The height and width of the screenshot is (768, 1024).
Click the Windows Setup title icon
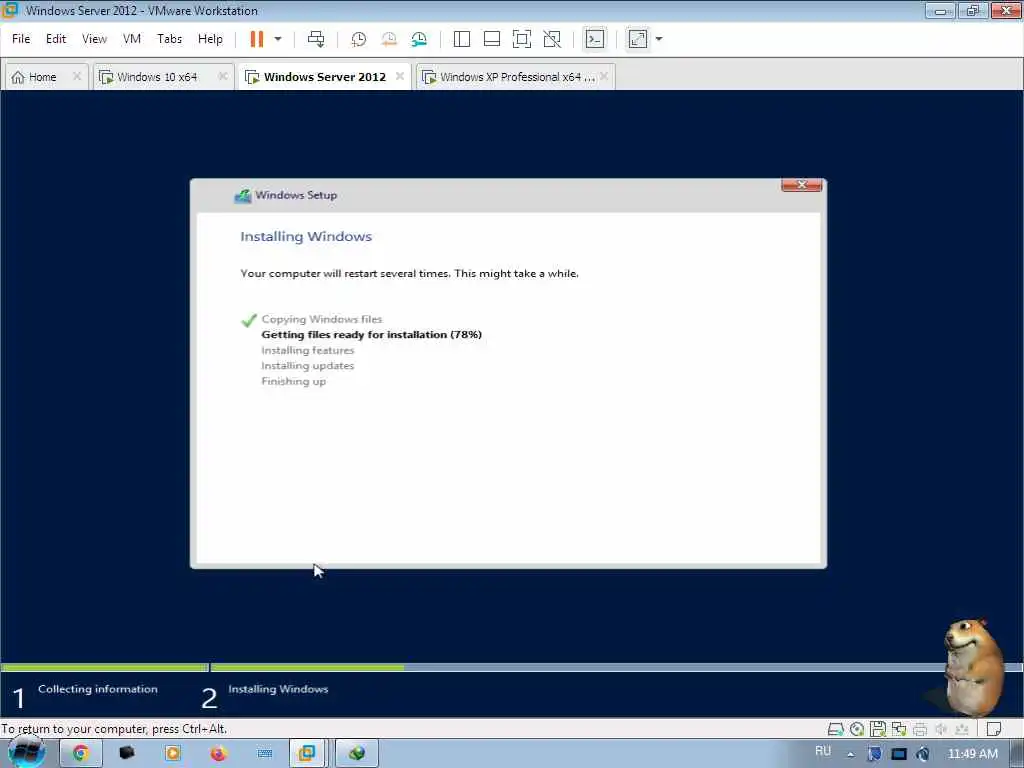(x=243, y=195)
